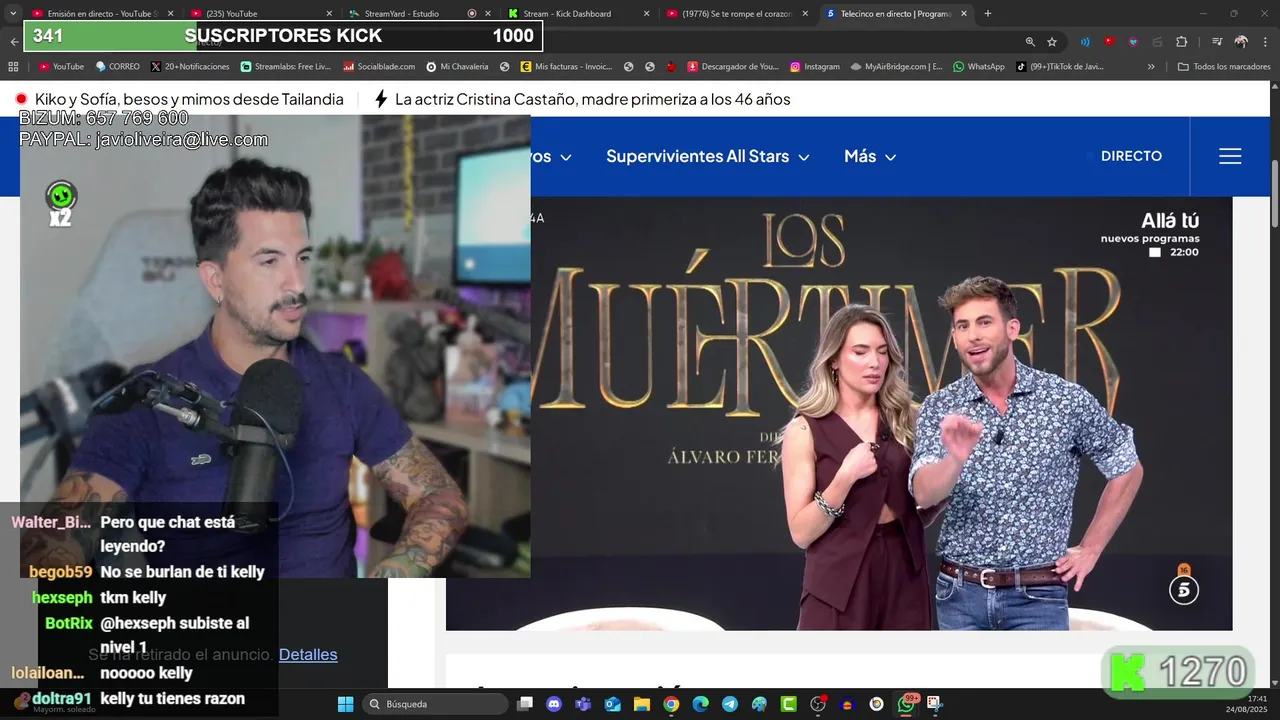Viewport: 1280px width, 720px height.
Task: Open WhatsApp from the taskbar
Action: point(906,704)
